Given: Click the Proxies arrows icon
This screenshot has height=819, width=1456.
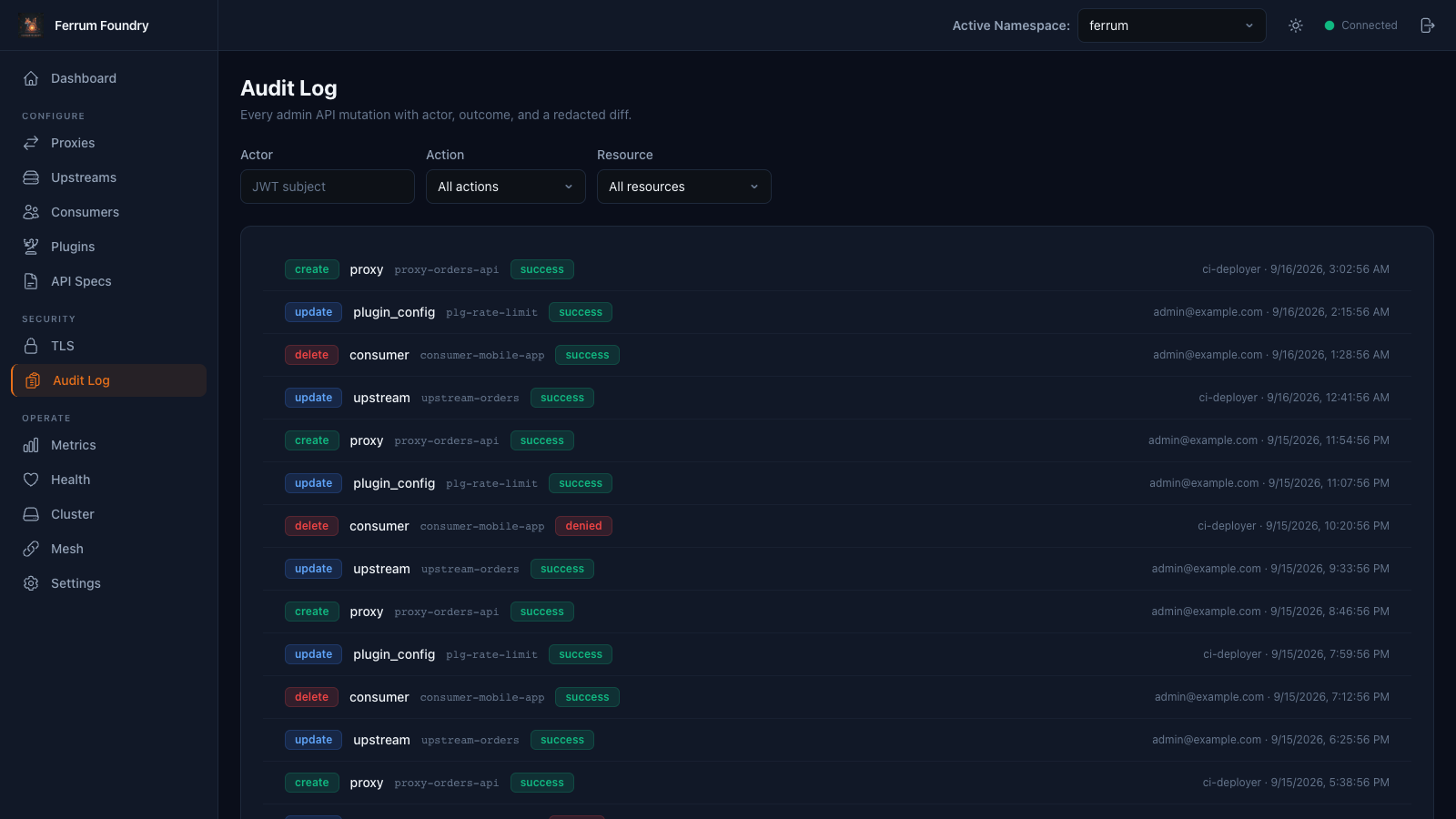Looking at the screenshot, I should pyautogui.click(x=31, y=143).
